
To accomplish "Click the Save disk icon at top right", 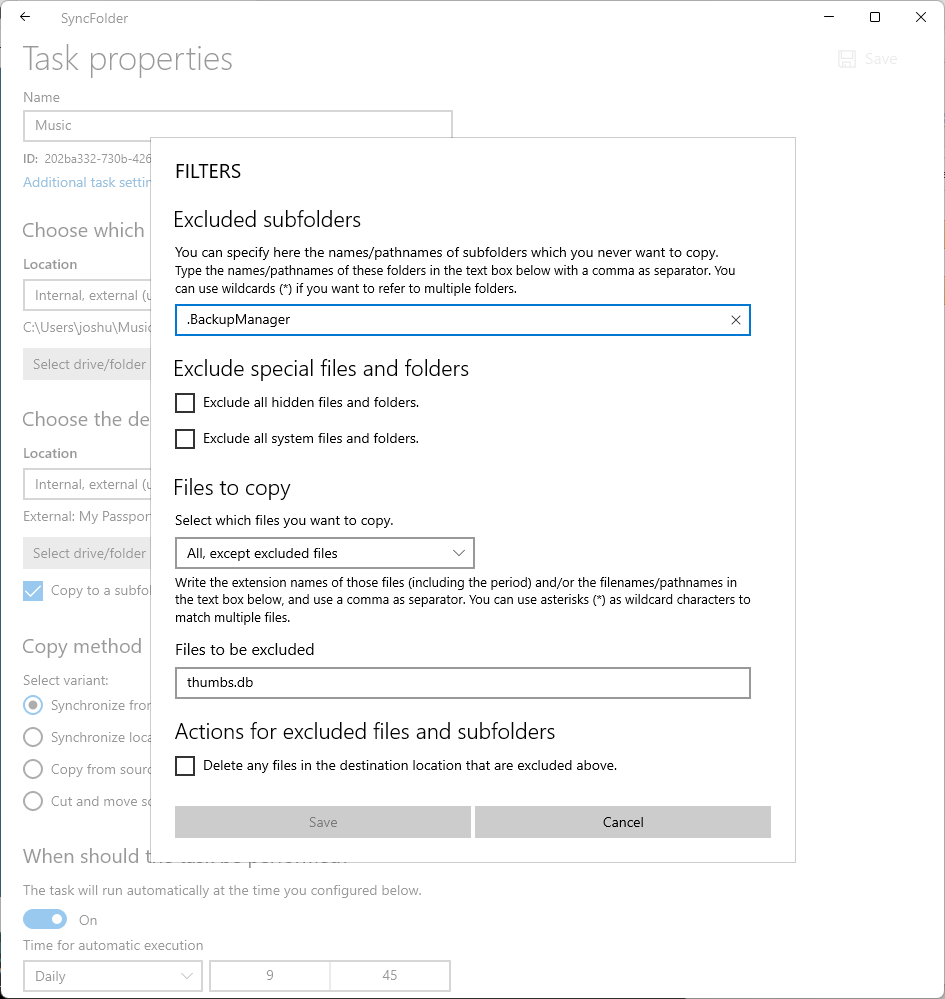I will [x=848, y=59].
